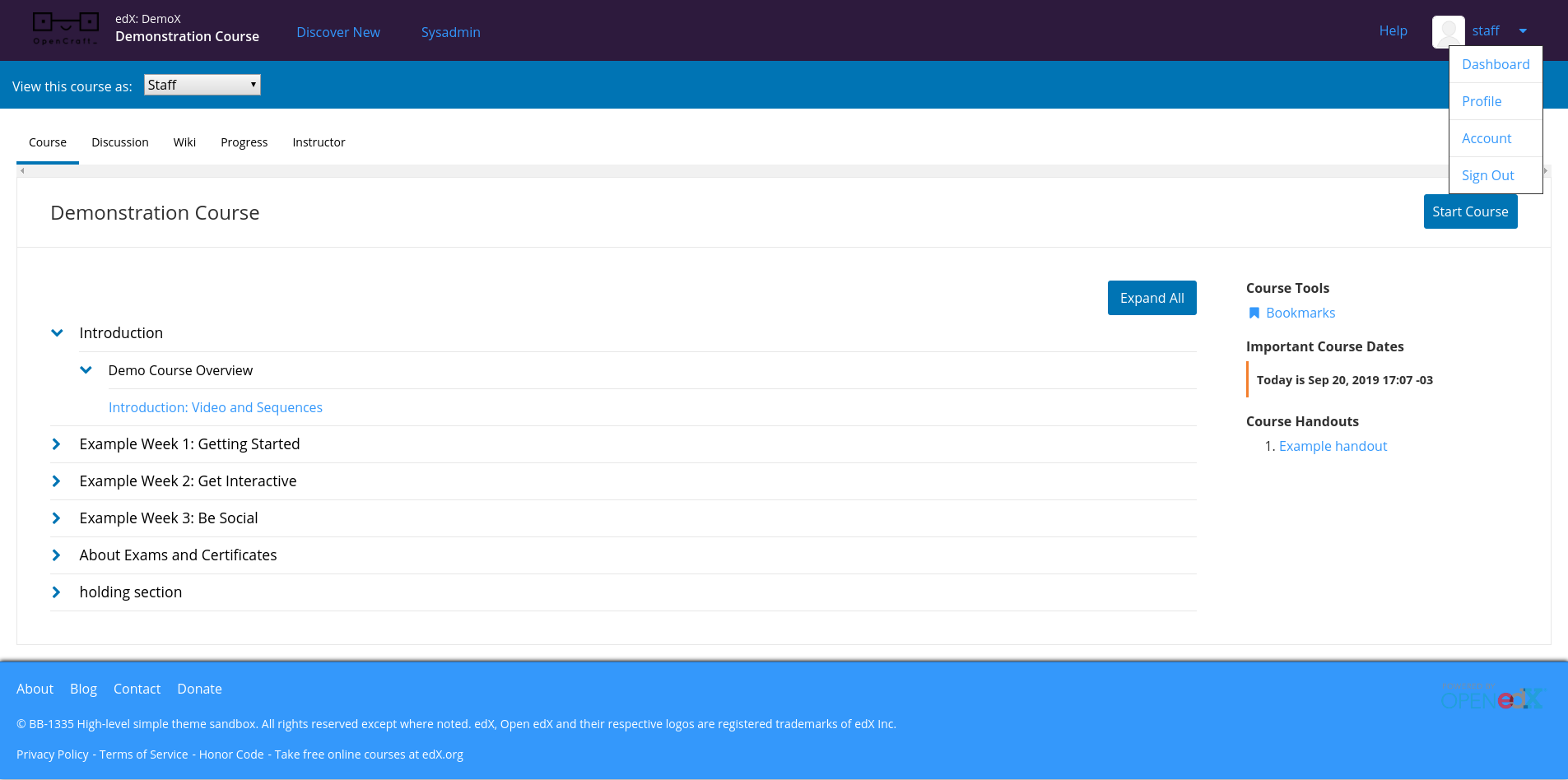
Task: Expand Example Week 1: Getting Started chevron
Action: (56, 443)
